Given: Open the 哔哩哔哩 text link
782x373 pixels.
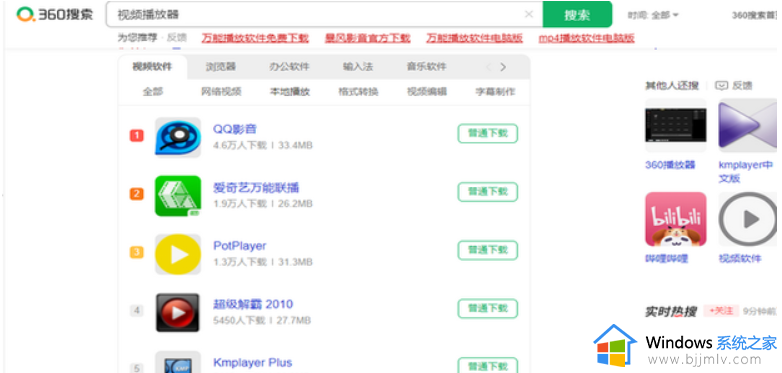Looking at the screenshot, I should pos(667,258).
